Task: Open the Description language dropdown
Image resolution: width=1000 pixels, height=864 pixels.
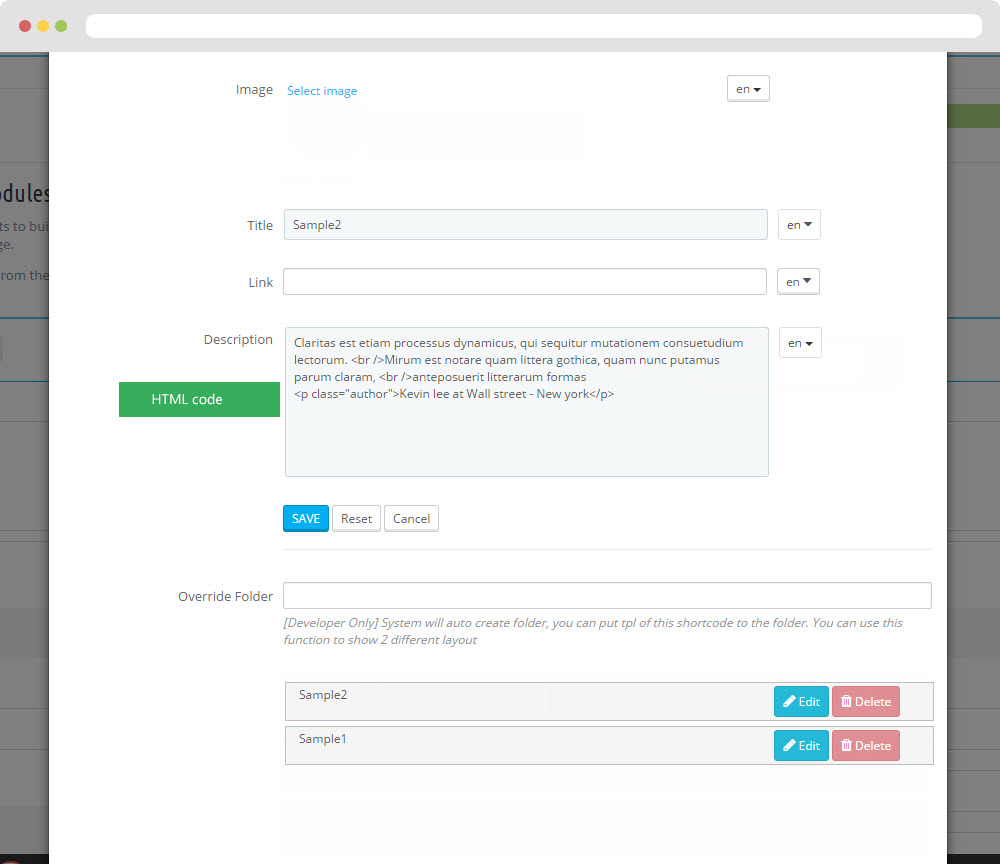Action: coord(800,343)
